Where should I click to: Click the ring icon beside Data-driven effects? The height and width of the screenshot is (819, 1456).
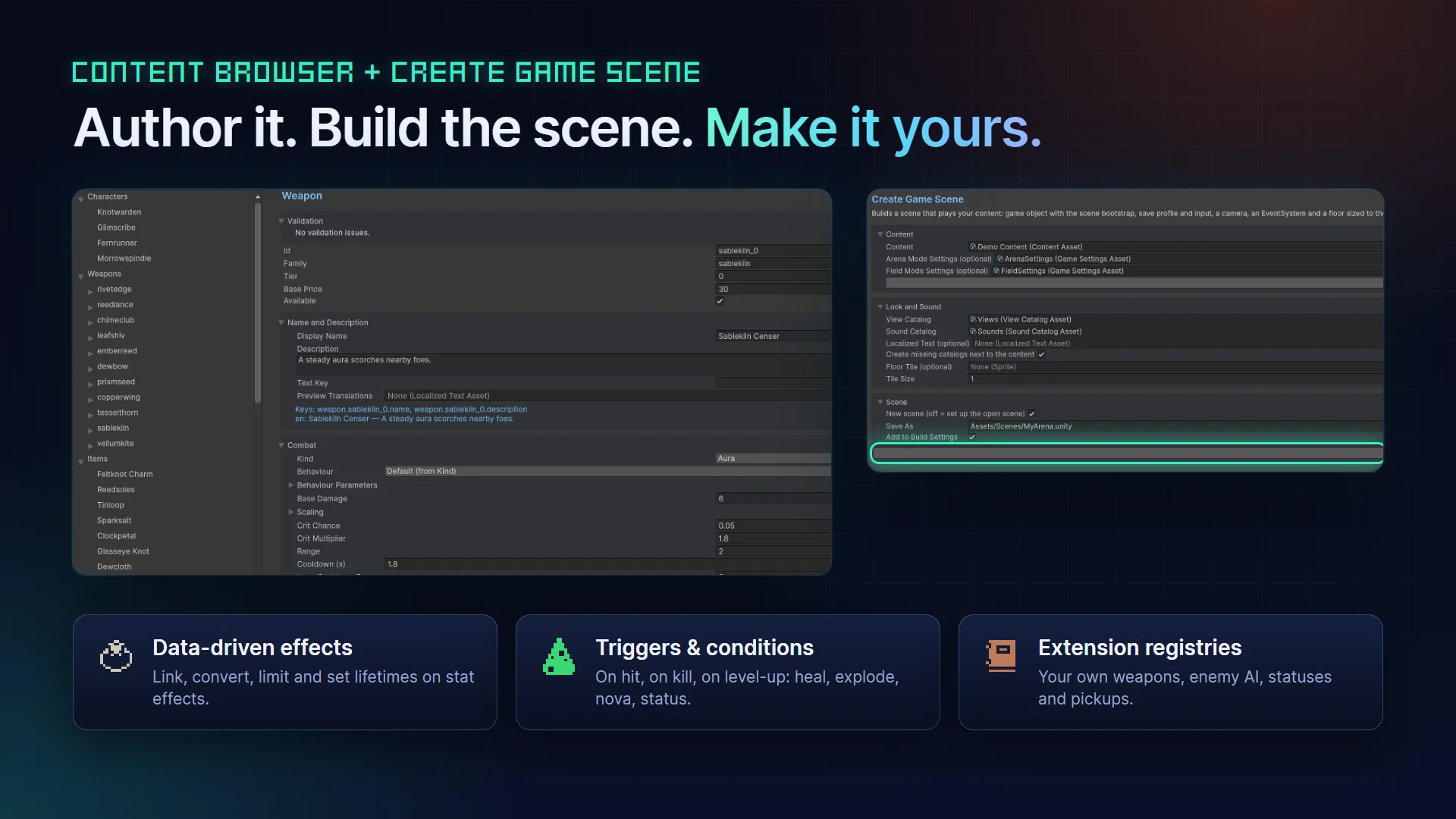[x=116, y=656]
